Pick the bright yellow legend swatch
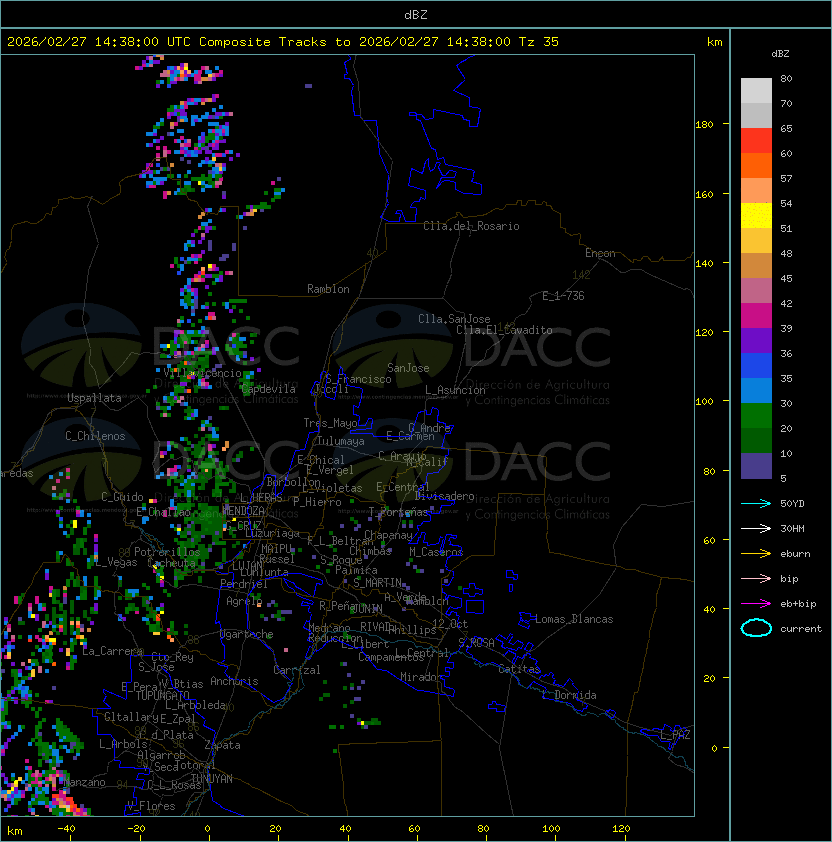The width and height of the screenshot is (832, 842). click(756, 215)
